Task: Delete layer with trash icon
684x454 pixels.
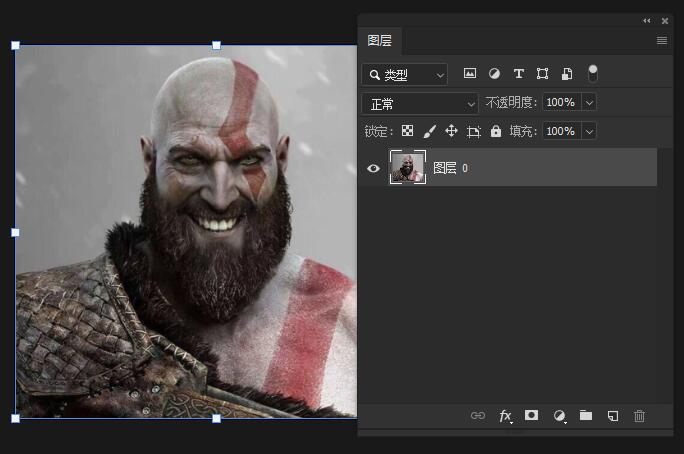Action: coord(639,416)
